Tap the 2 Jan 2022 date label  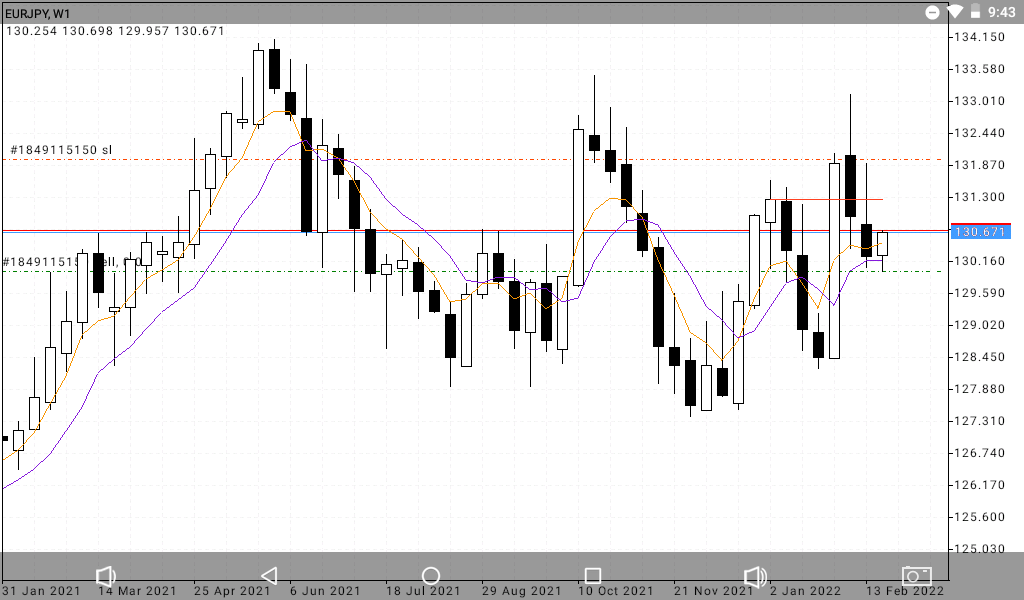pyautogui.click(x=805, y=591)
